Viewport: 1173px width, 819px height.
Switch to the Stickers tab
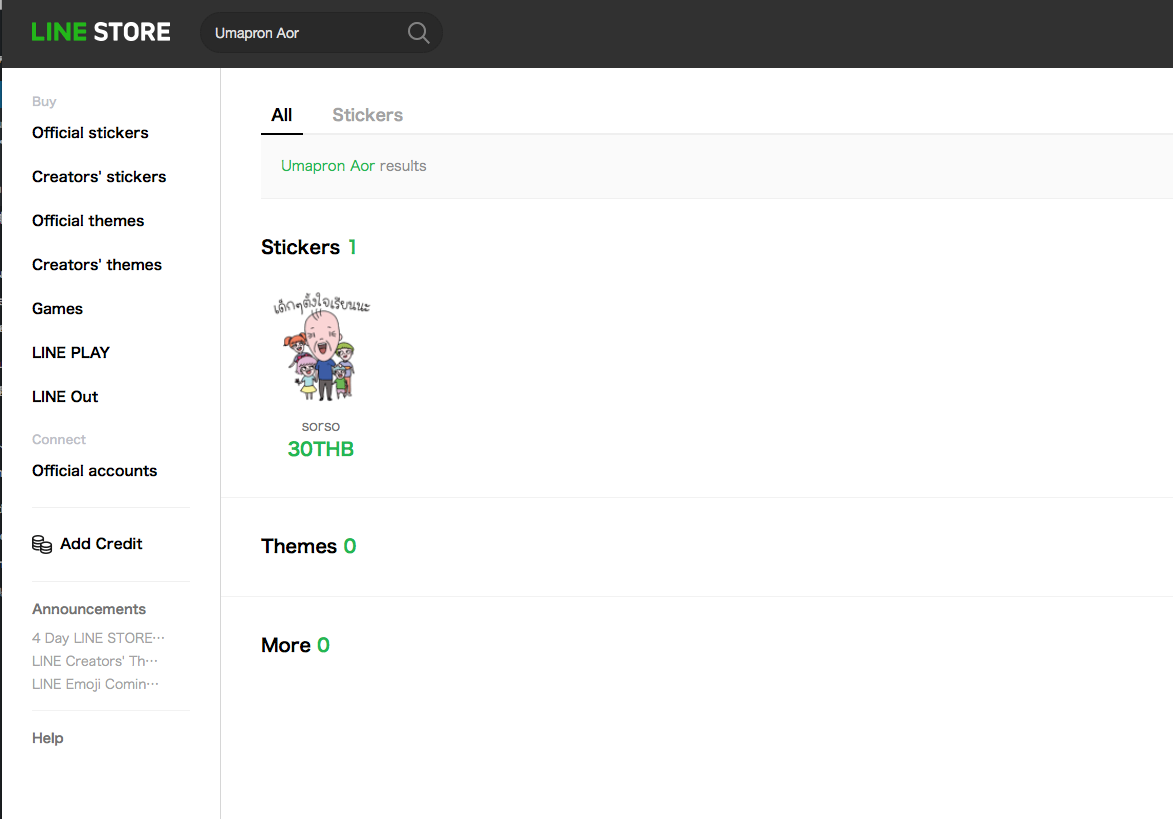point(367,115)
